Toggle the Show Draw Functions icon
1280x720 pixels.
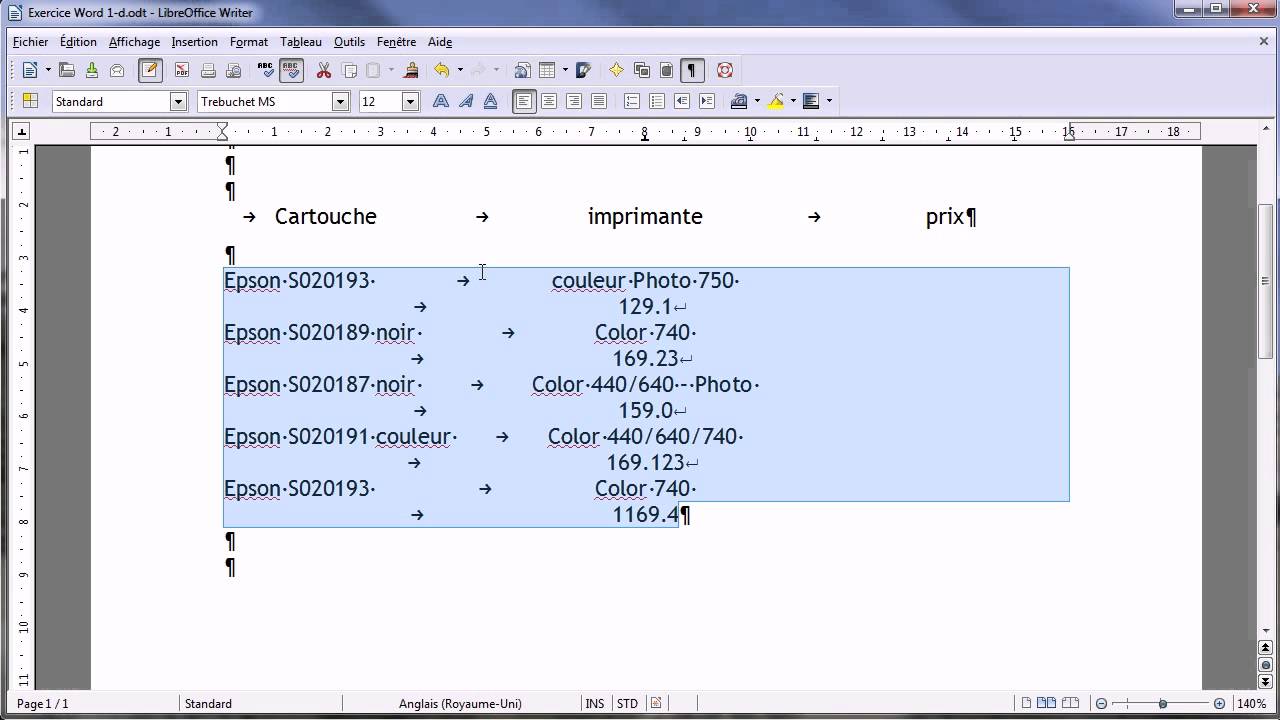[584, 70]
